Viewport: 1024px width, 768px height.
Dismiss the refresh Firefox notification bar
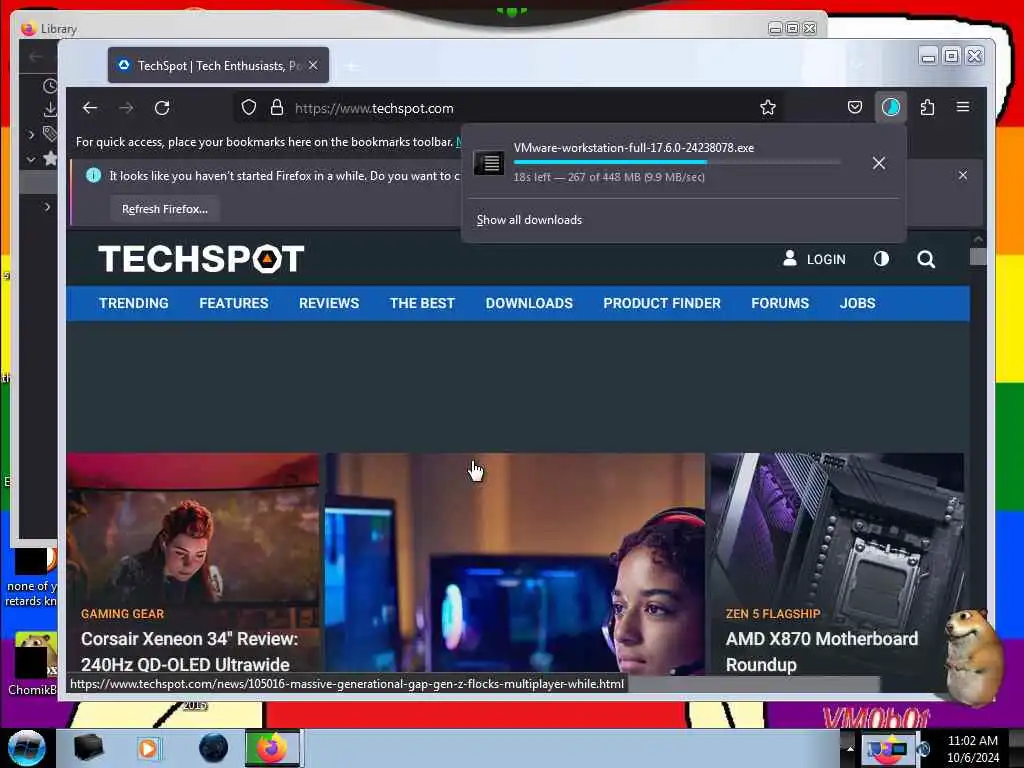(x=963, y=175)
